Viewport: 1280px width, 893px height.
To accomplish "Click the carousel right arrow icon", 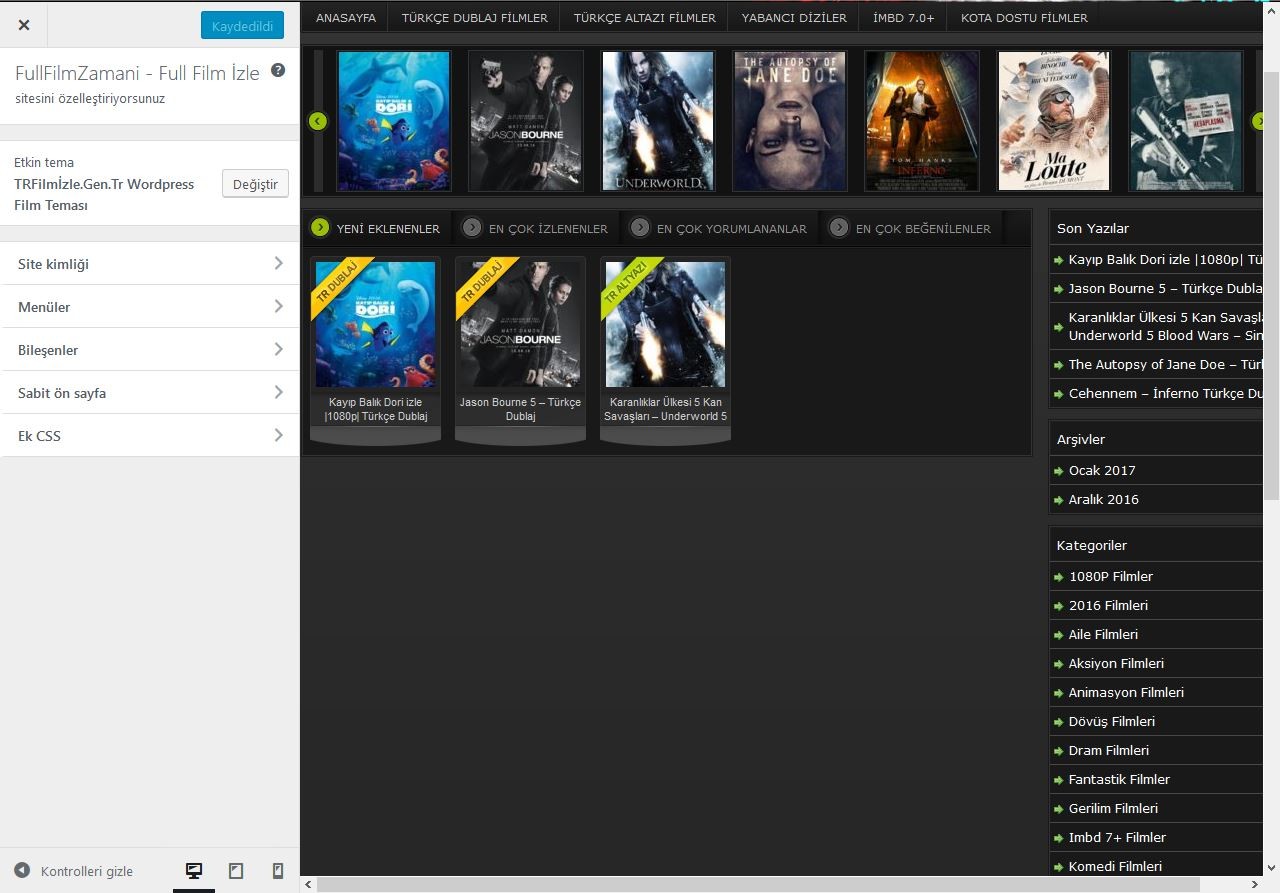I will tap(1260, 122).
